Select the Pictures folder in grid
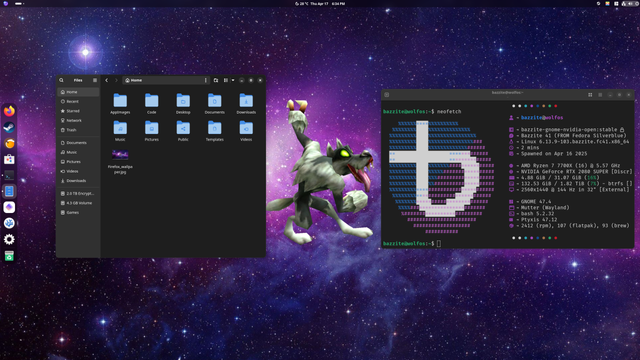 click(x=151, y=131)
